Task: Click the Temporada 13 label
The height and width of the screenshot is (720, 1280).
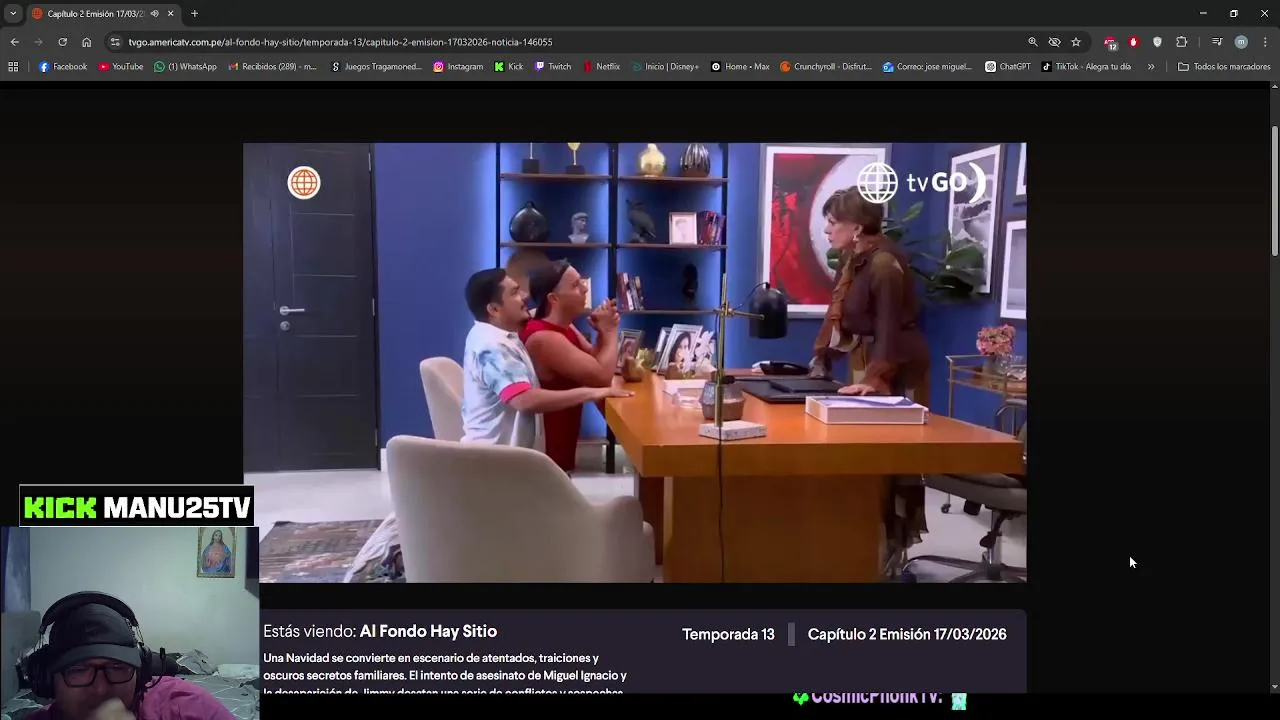Action: click(x=728, y=635)
